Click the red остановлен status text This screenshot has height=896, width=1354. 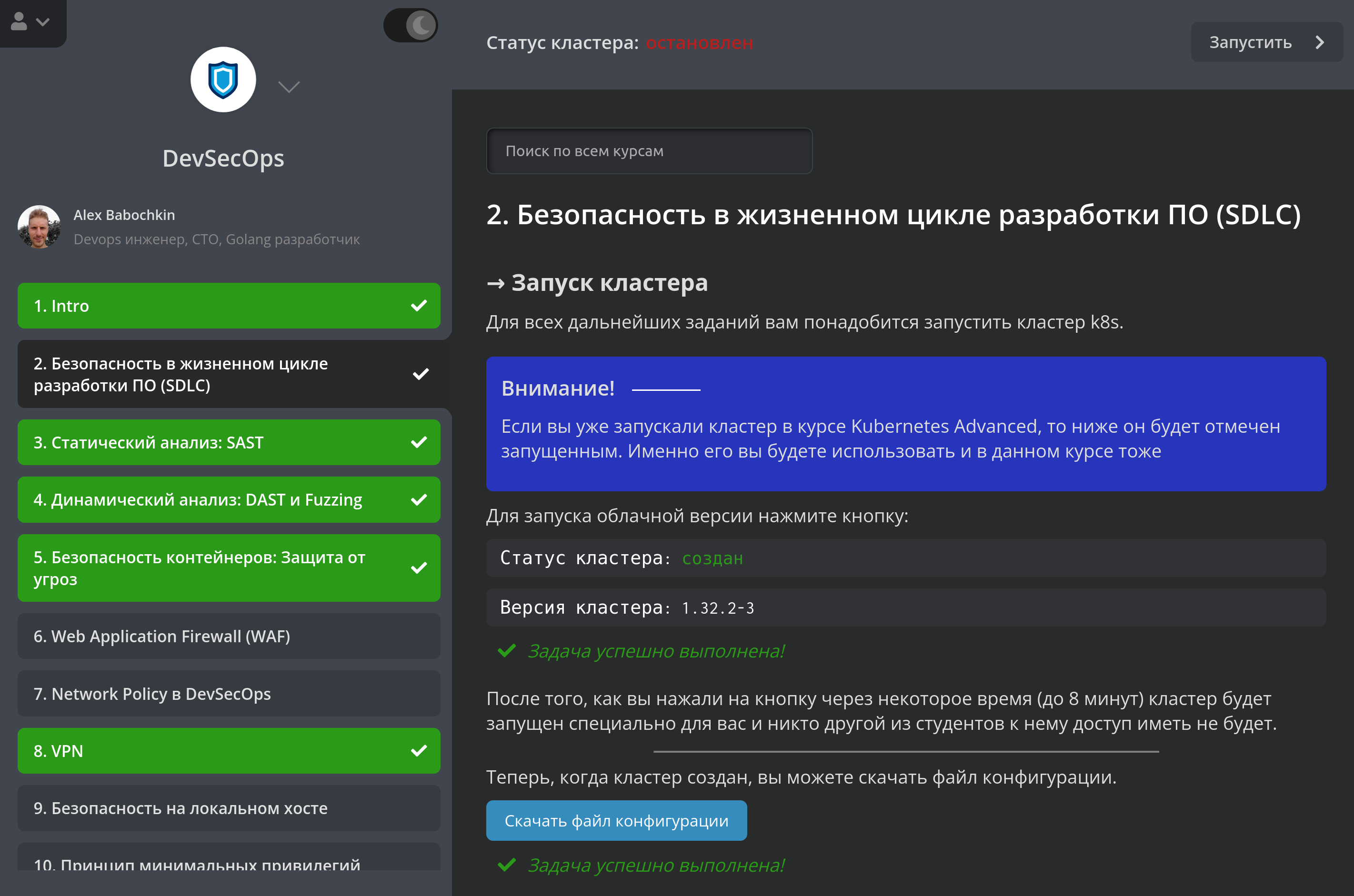pyautogui.click(x=699, y=43)
